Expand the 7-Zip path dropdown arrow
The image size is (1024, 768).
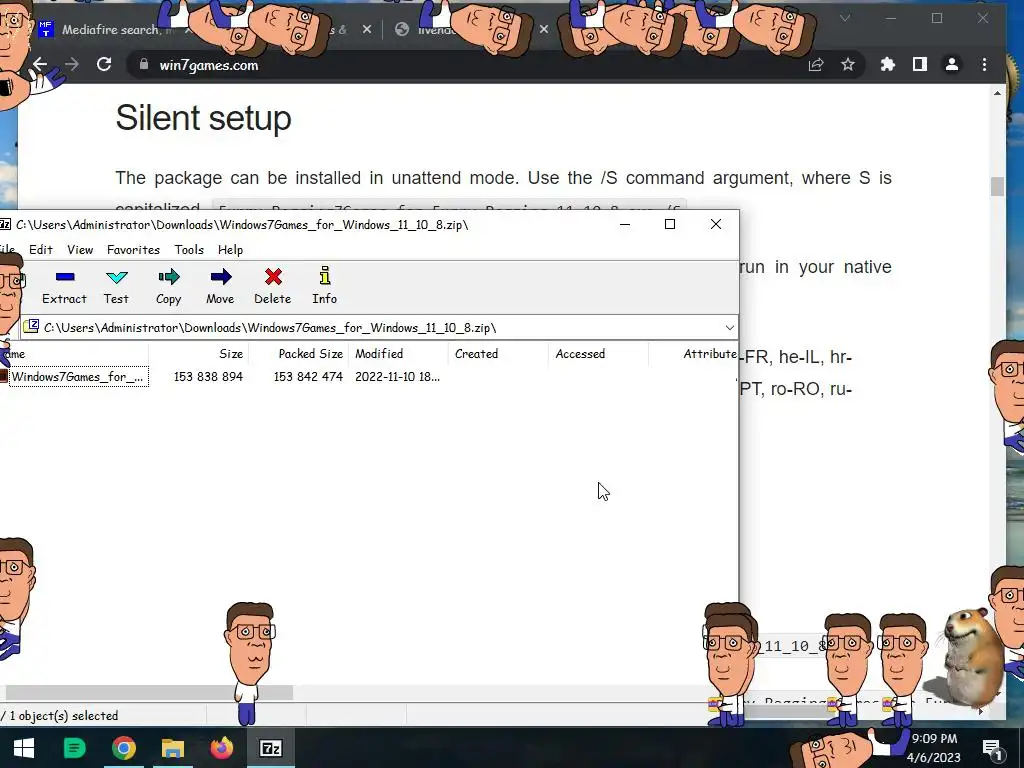(729, 327)
